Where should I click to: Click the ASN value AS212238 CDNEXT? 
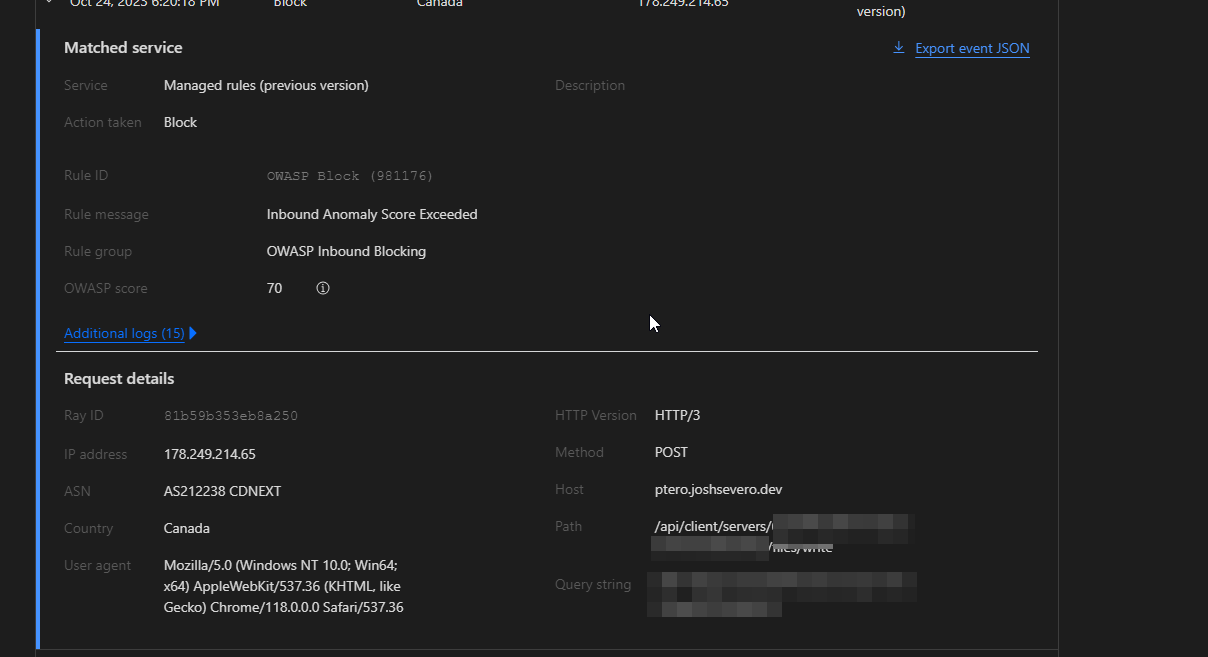[x=223, y=491]
